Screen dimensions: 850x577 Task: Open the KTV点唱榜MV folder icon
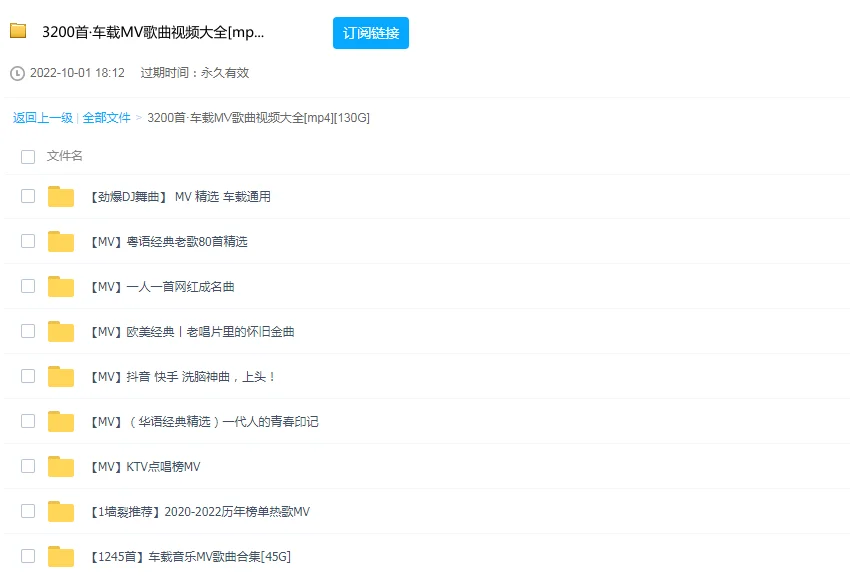tap(60, 466)
